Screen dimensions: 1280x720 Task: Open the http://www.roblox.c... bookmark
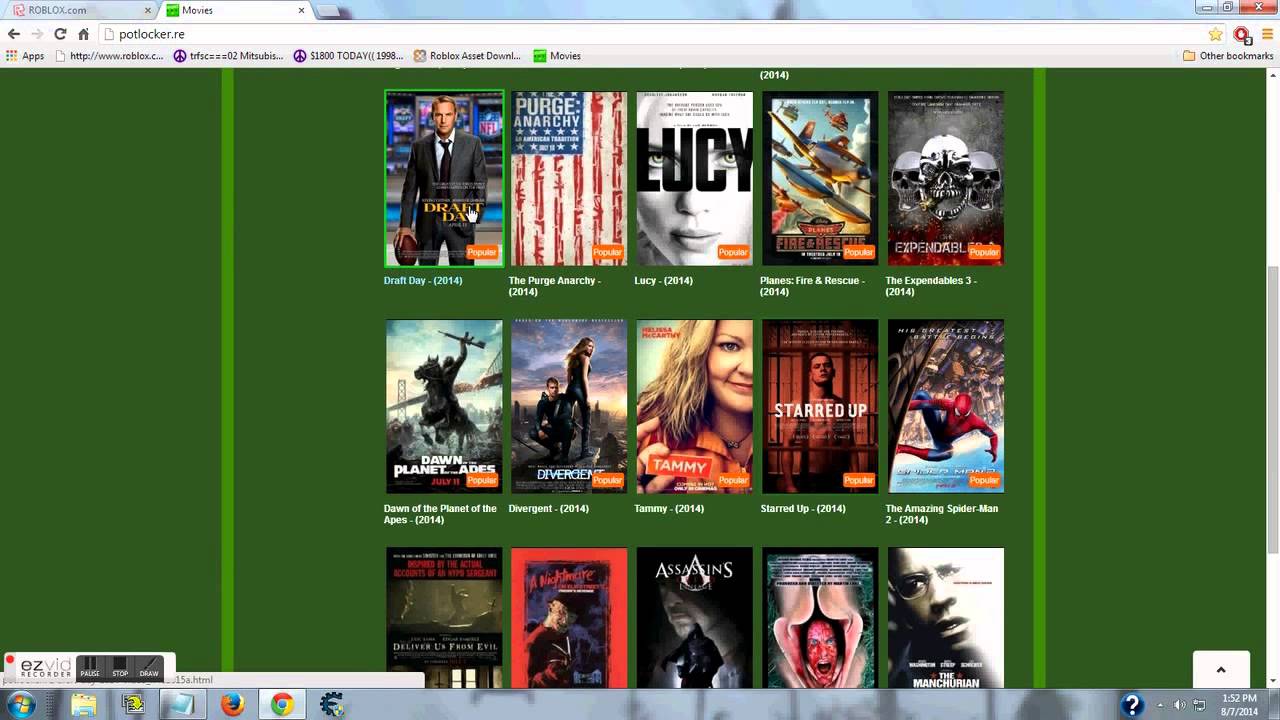pyautogui.click(x=109, y=56)
